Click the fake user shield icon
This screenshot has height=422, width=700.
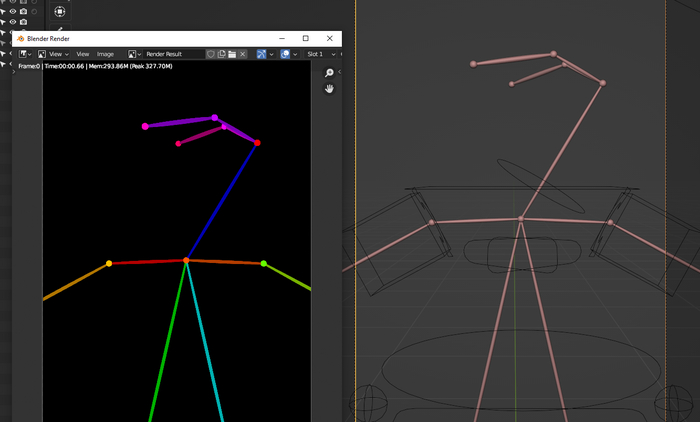[x=211, y=54]
